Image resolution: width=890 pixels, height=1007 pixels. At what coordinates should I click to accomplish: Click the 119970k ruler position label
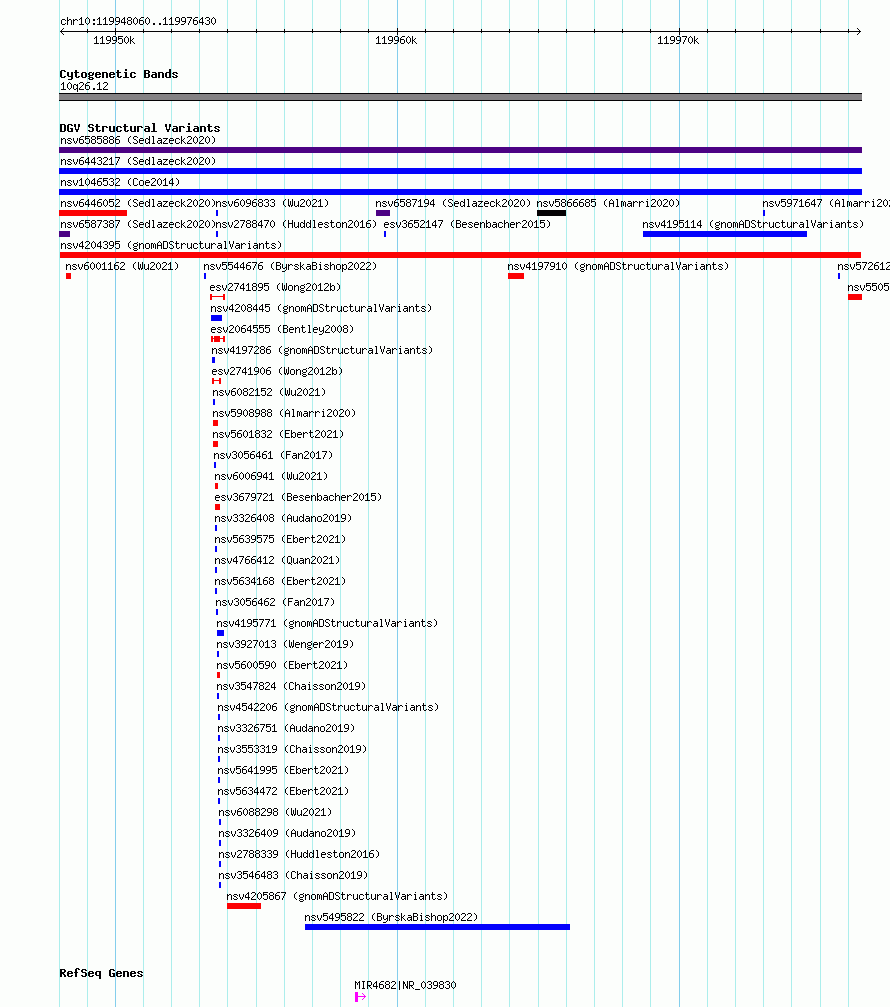click(x=678, y=40)
